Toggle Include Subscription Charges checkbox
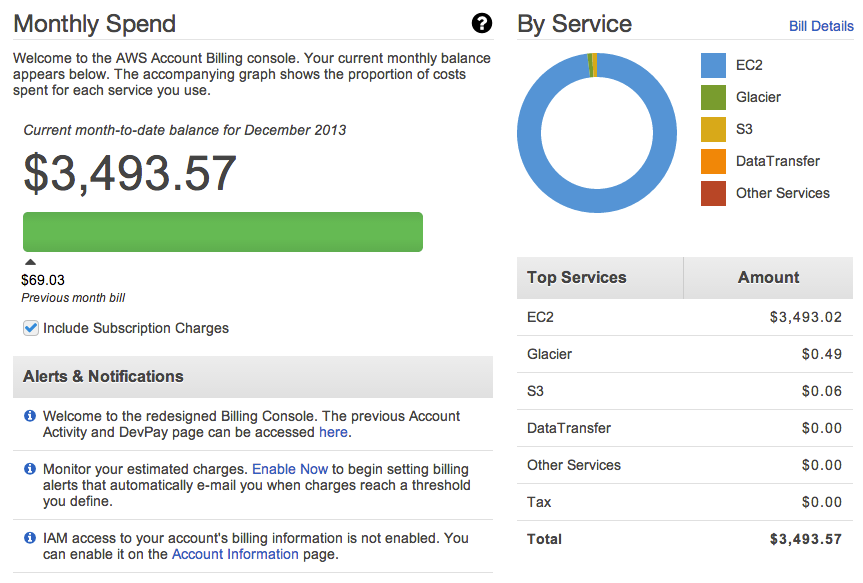The height and width of the screenshot is (583, 863). (x=31, y=328)
